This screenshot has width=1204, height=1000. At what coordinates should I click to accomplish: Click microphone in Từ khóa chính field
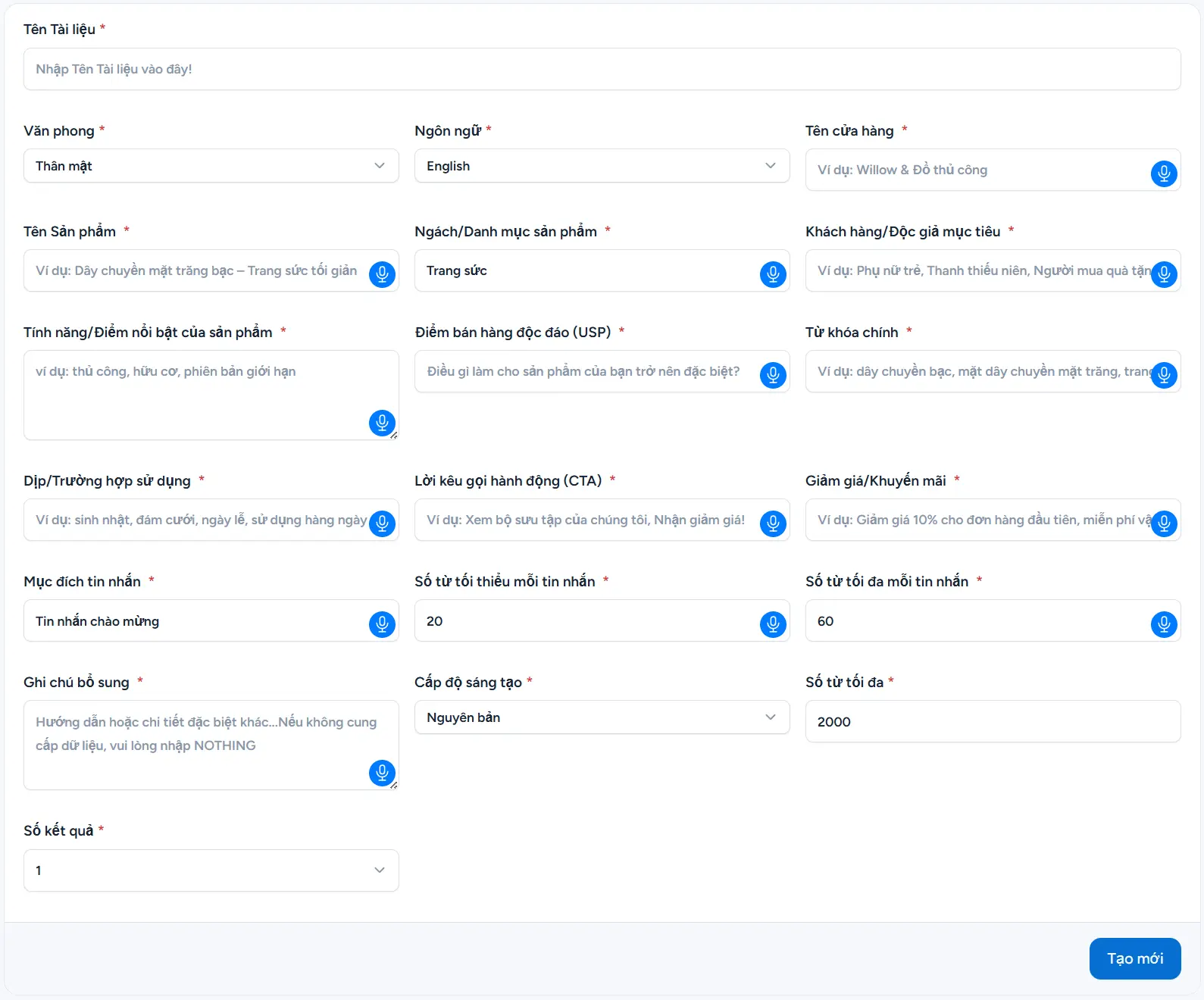pyautogui.click(x=1164, y=374)
